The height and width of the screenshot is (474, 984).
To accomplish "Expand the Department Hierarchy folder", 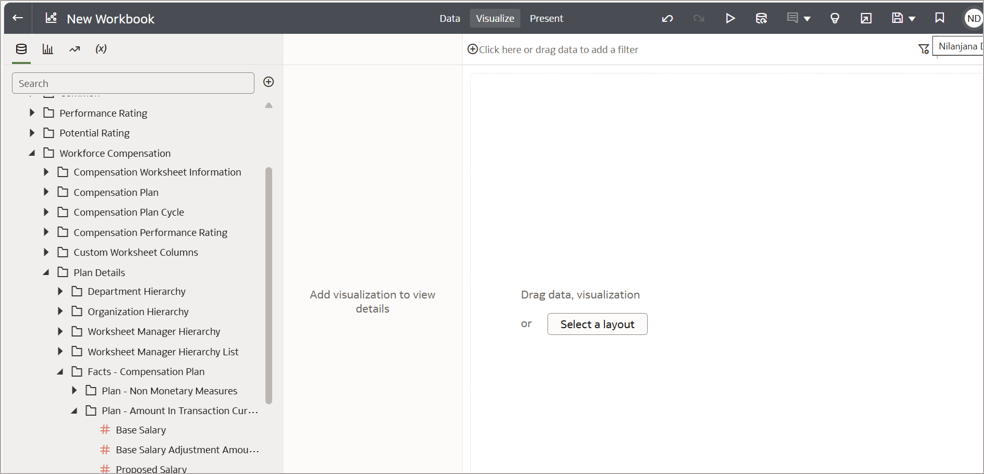I will [60, 292].
